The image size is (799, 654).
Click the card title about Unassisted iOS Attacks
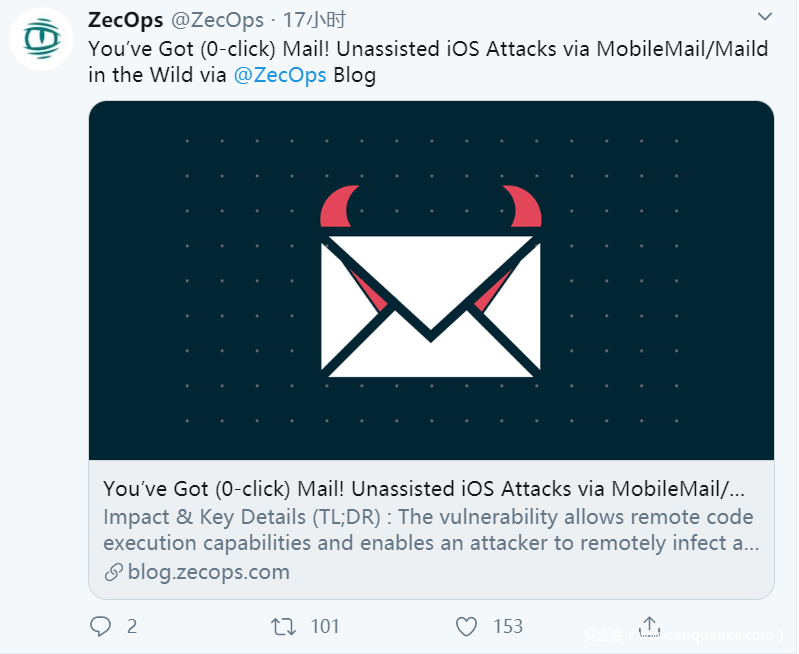click(x=424, y=489)
